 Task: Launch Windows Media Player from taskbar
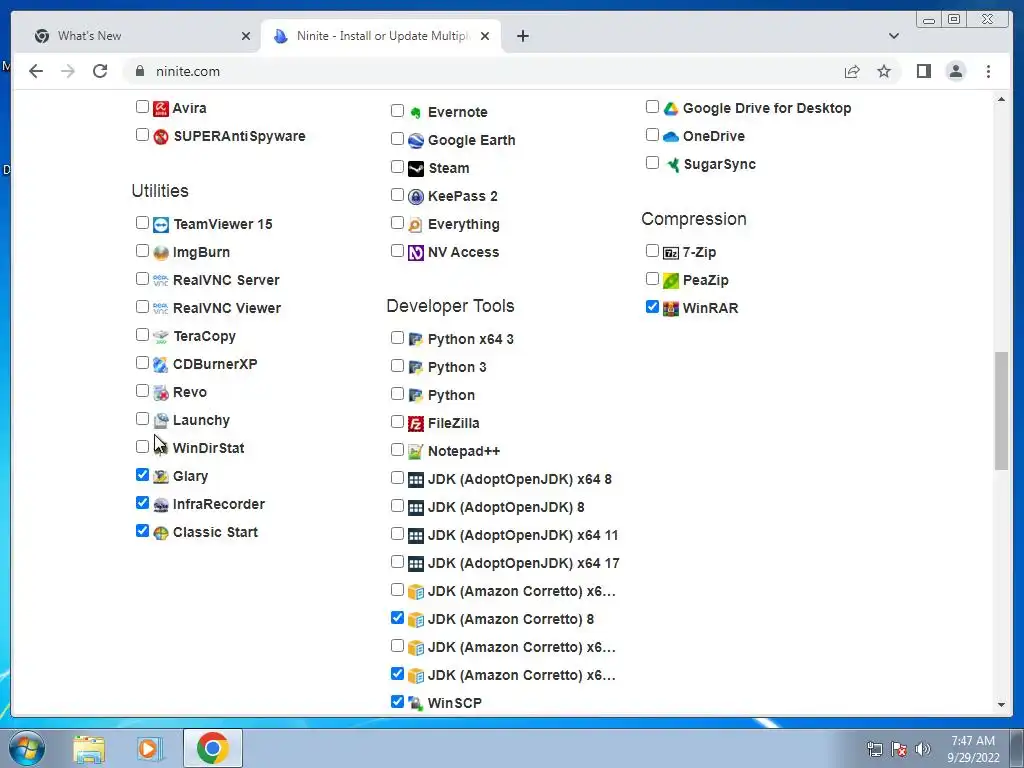pos(150,748)
